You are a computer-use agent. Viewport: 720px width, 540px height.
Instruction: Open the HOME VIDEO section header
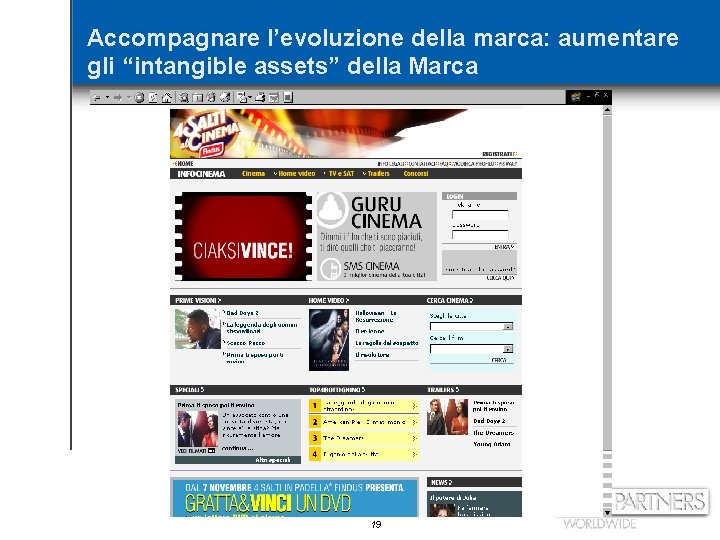click(329, 300)
